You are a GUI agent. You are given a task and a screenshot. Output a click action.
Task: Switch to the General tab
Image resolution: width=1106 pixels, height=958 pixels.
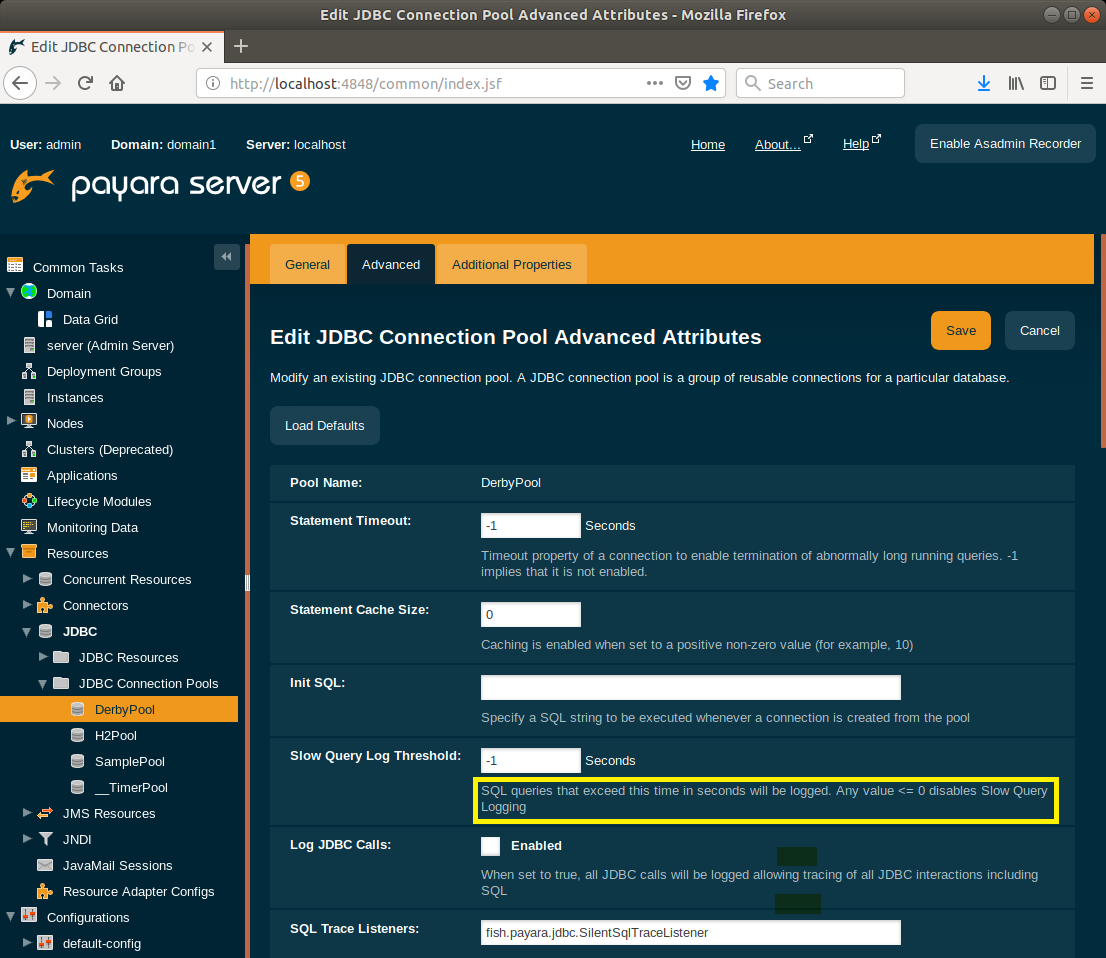tap(307, 265)
